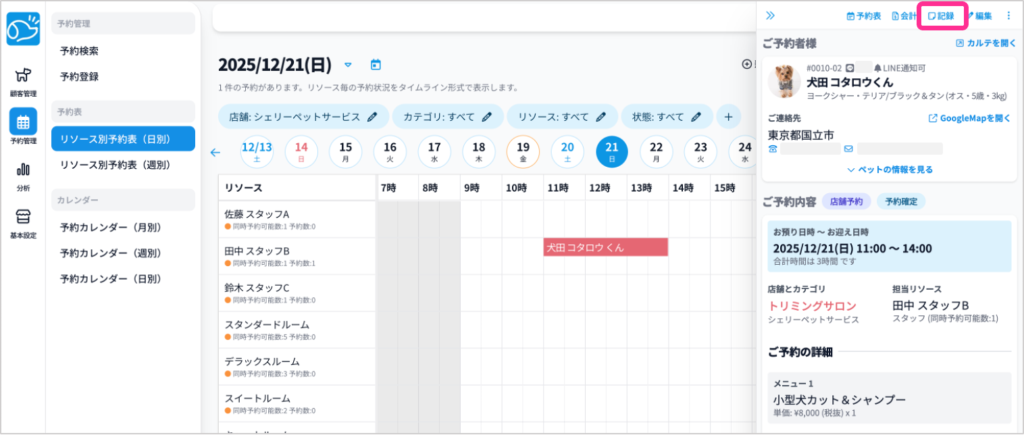Click カルテを開く link

(x=985, y=43)
